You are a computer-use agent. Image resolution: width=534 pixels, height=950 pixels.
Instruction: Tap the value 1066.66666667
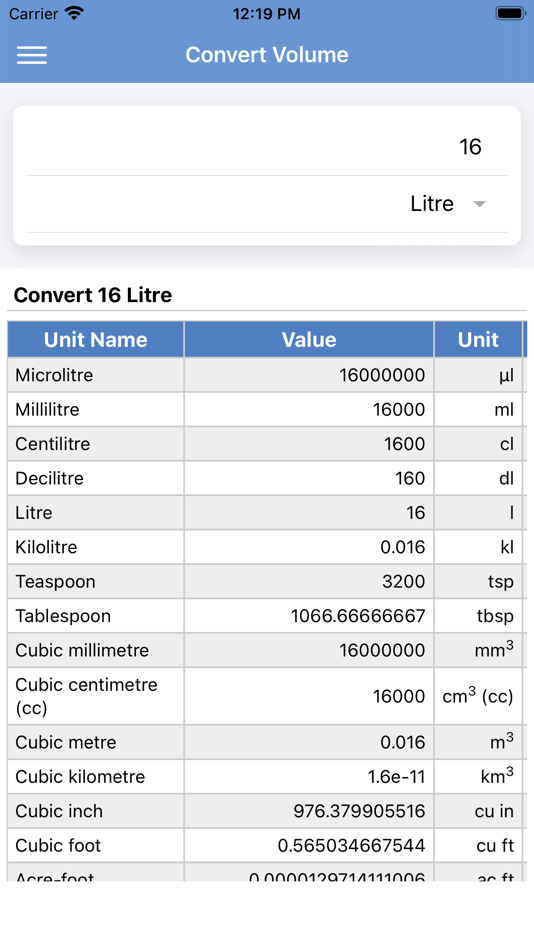click(x=358, y=616)
